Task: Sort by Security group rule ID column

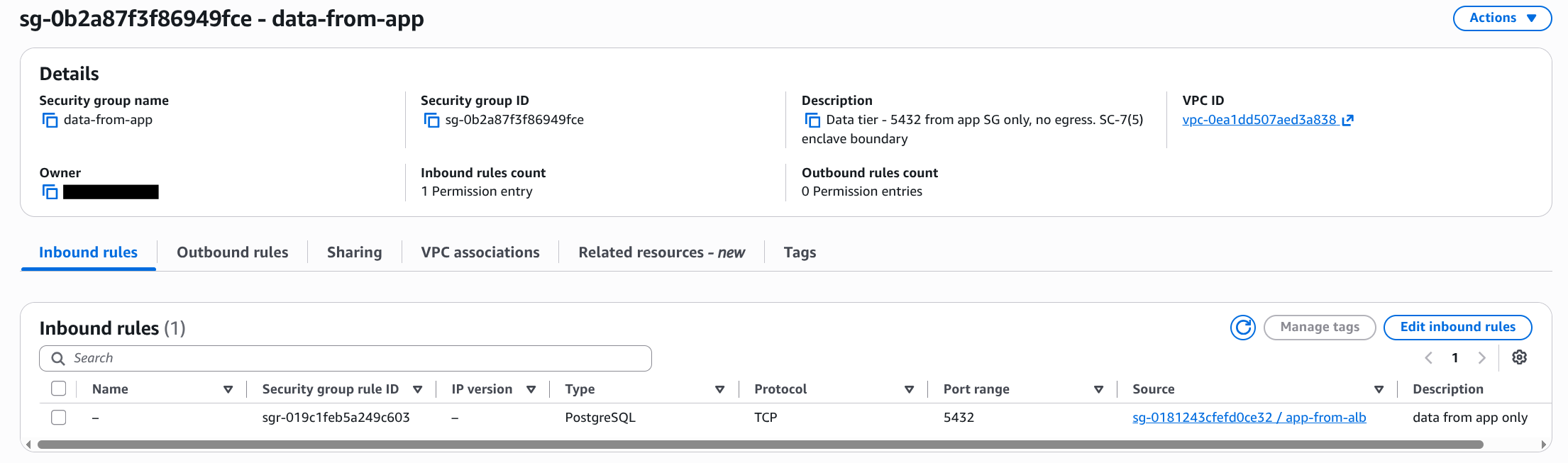Action: coord(417,389)
